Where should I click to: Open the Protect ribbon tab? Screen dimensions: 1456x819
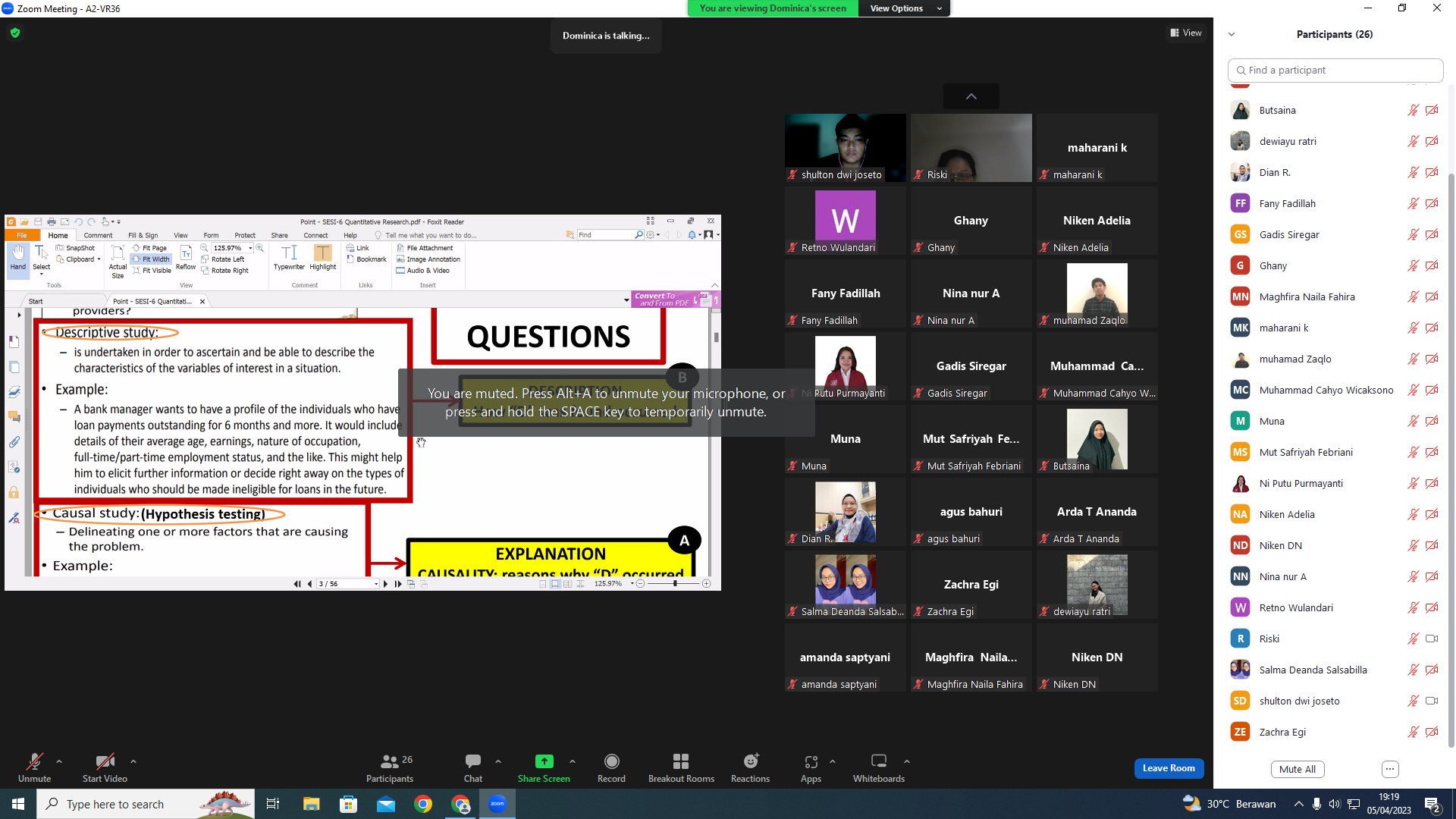(245, 235)
